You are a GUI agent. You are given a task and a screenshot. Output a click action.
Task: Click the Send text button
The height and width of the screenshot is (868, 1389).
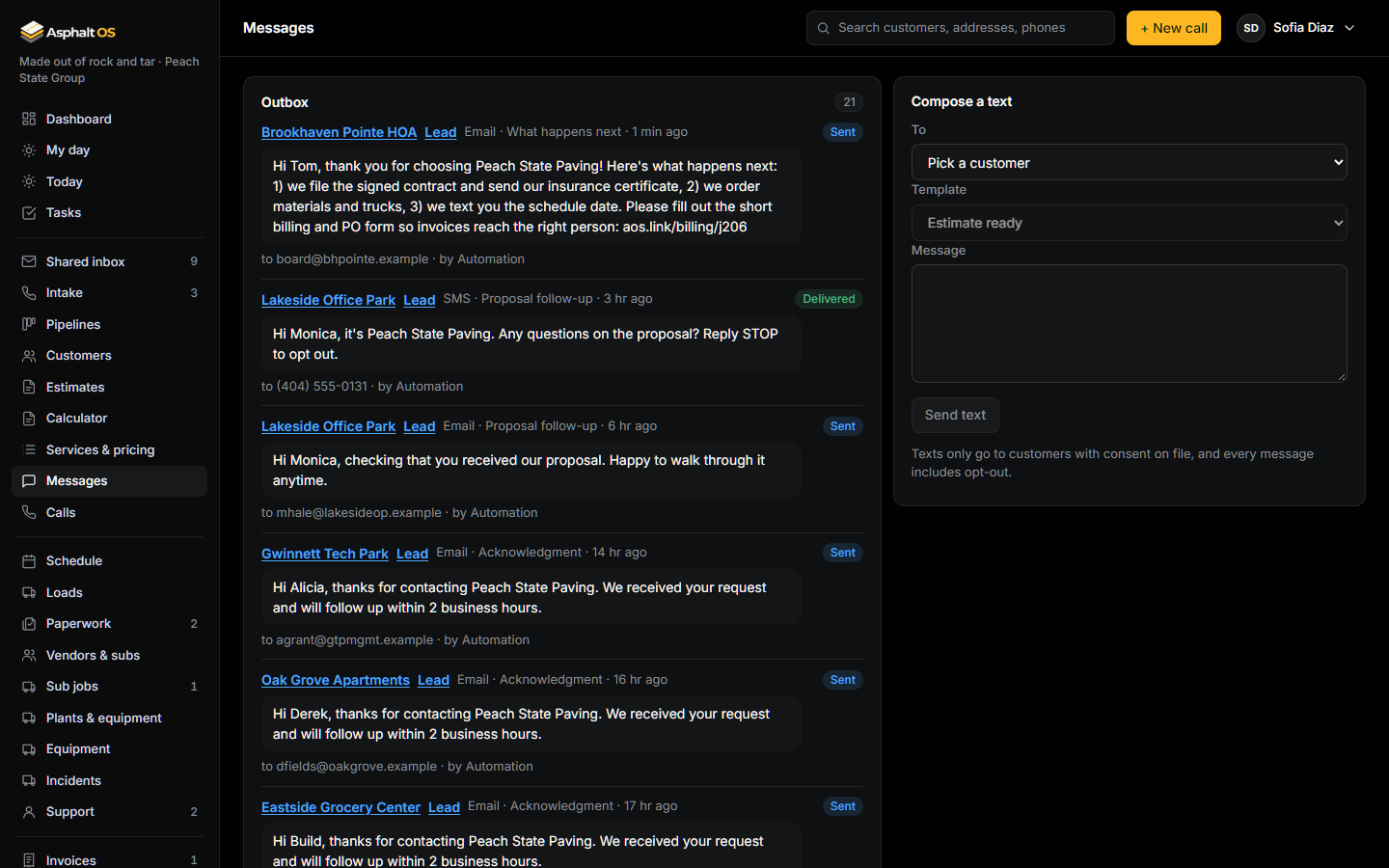click(x=955, y=415)
